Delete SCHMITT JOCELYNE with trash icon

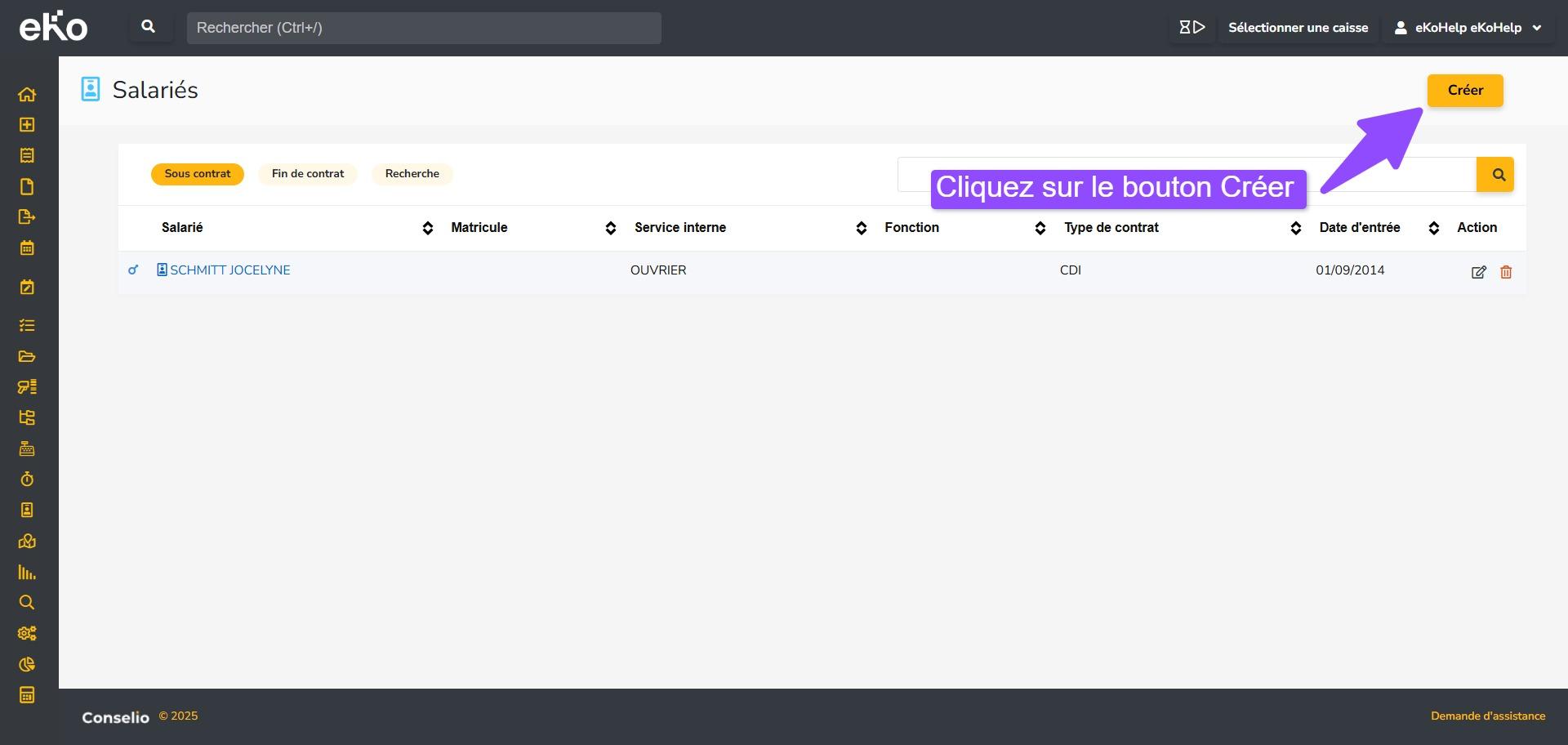pyautogui.click(x=1506, y=272)
